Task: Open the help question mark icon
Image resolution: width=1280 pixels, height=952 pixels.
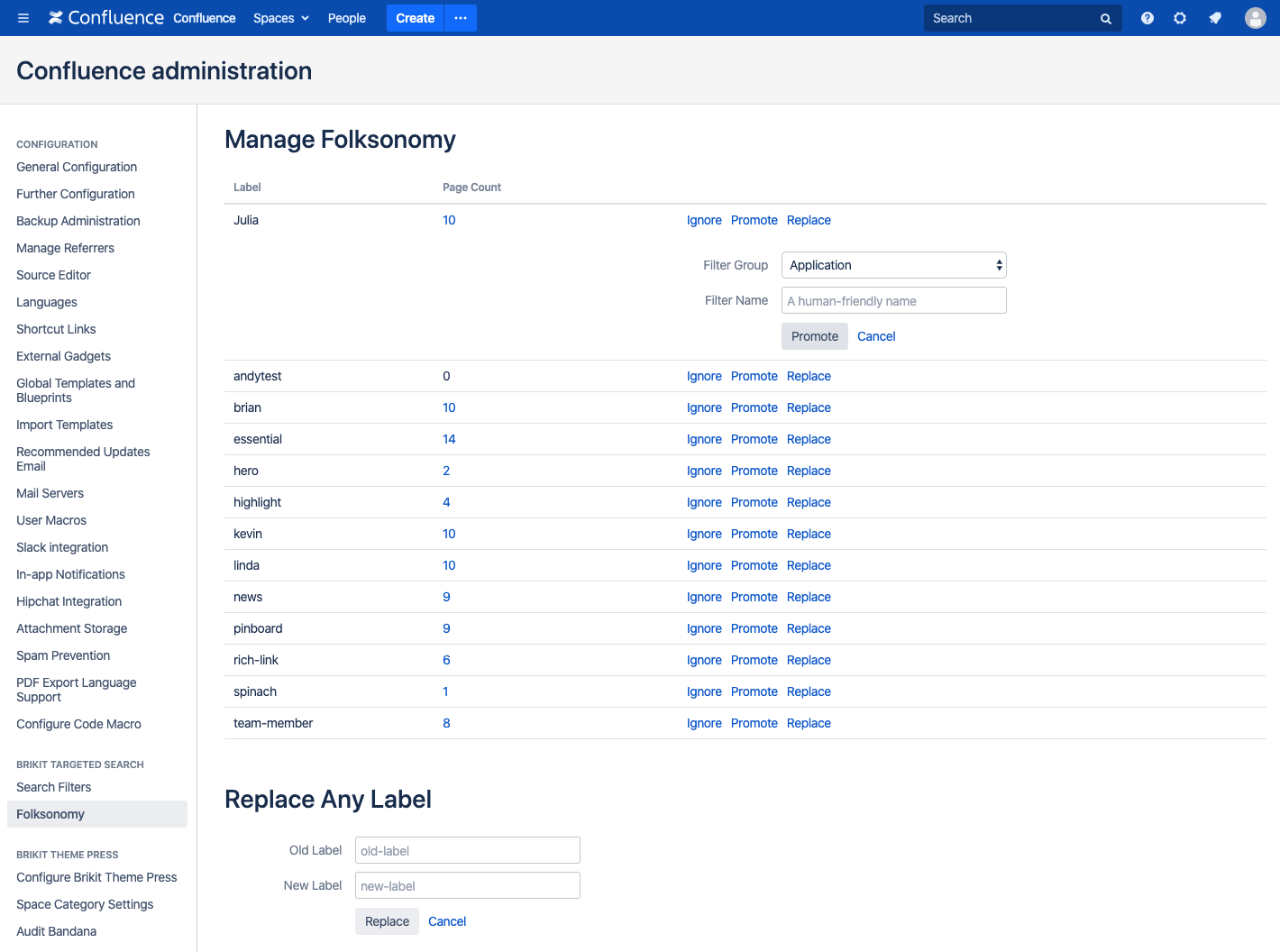Action: (1147, 18)
